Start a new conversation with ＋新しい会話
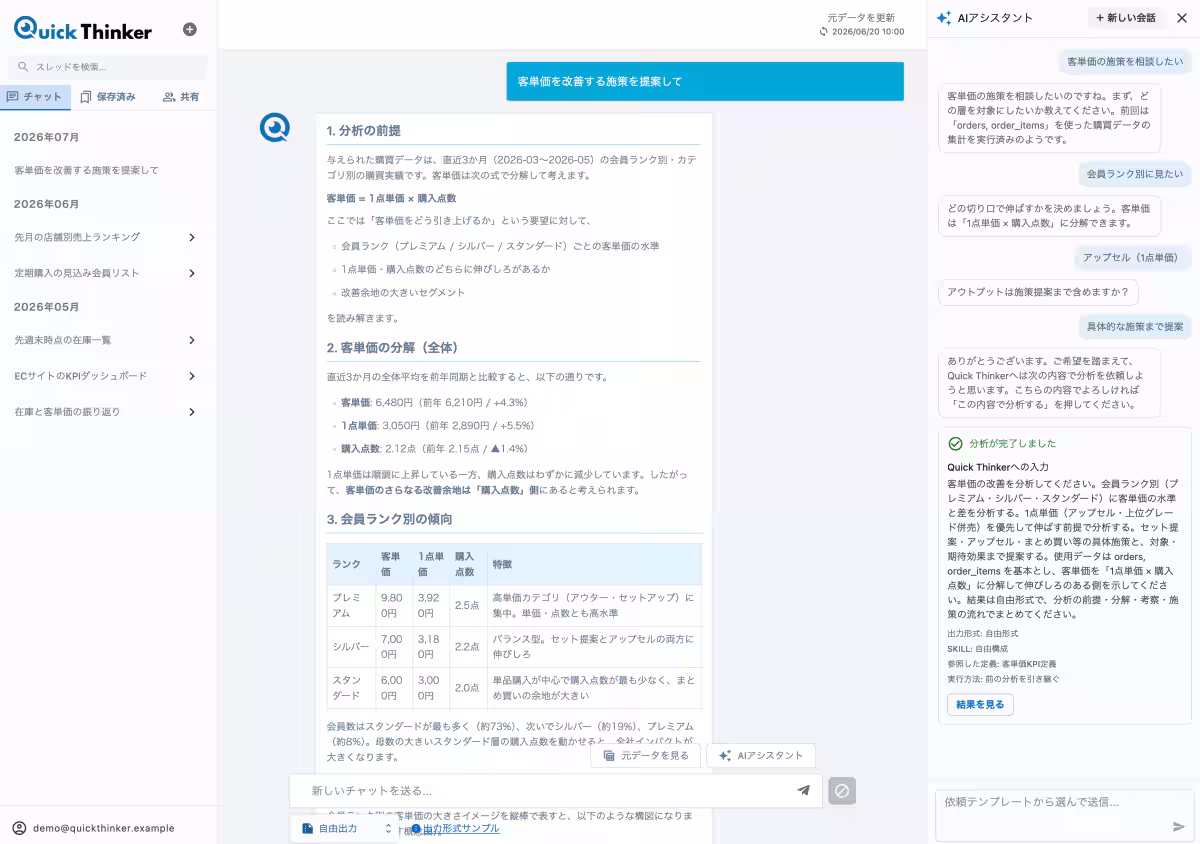Viewport: 1200px width, 844px height. coord(1126,18)
